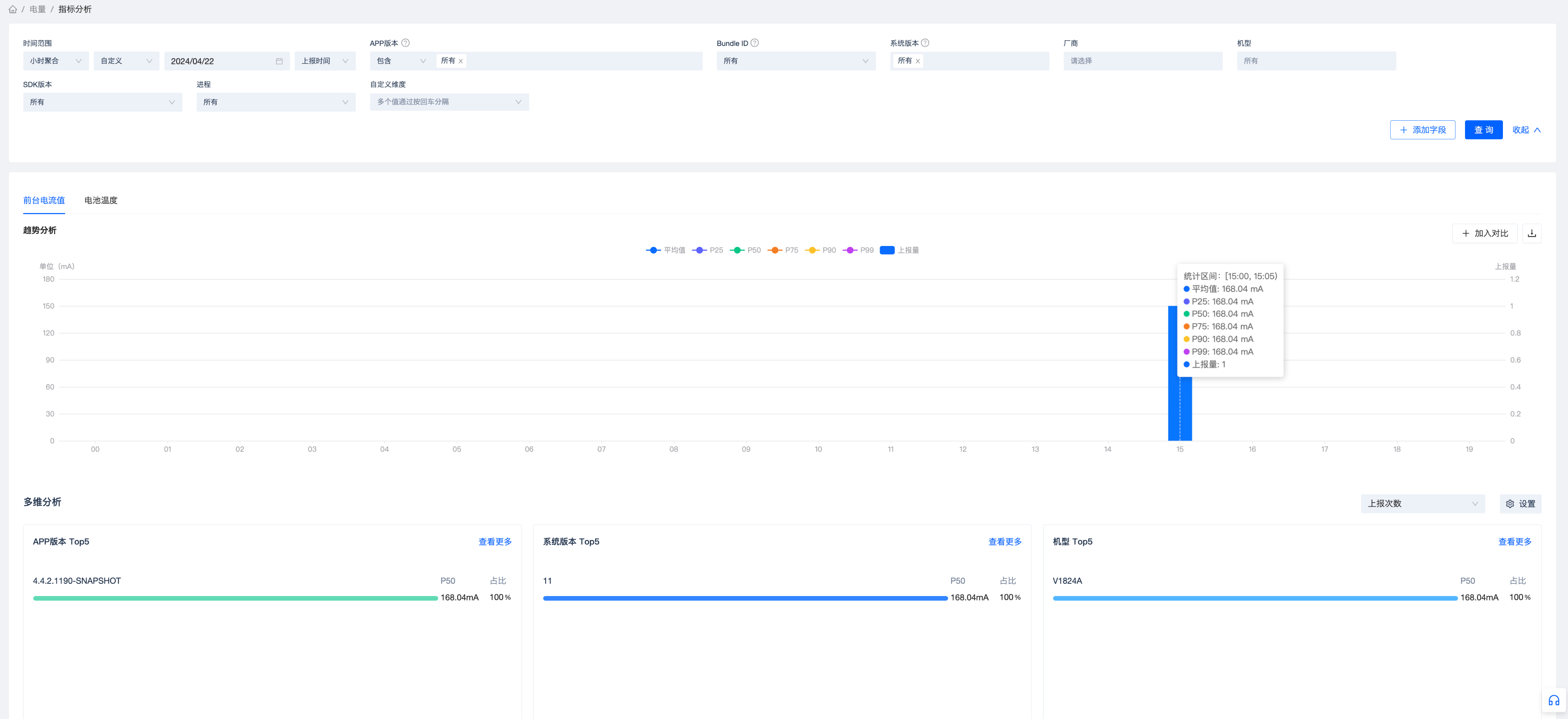Screen dimensions: 1568x719
Task: Remove the 所有 tag in APP版本
Action: click(x=461, y=61)
